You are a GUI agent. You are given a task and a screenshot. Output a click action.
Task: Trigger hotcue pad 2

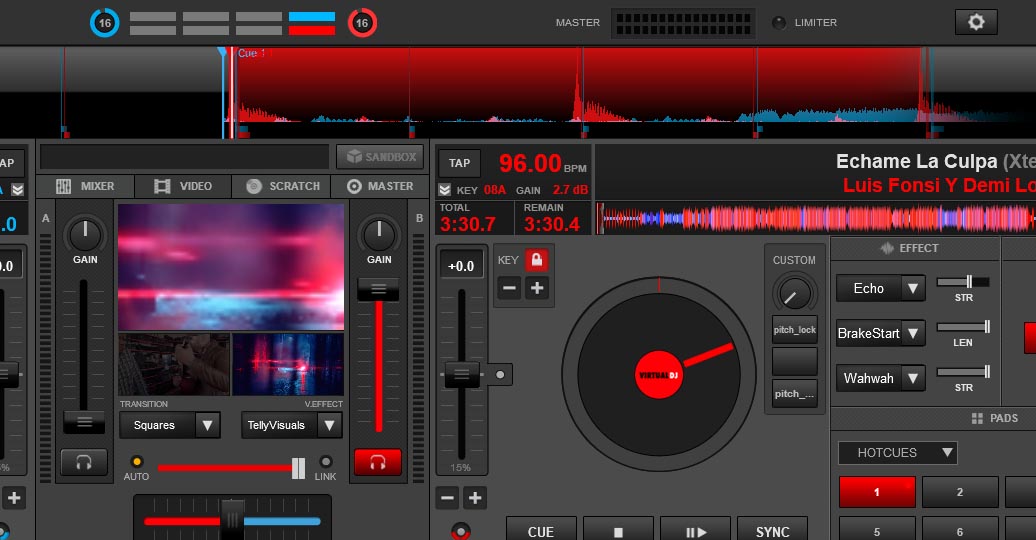point(959,492)
